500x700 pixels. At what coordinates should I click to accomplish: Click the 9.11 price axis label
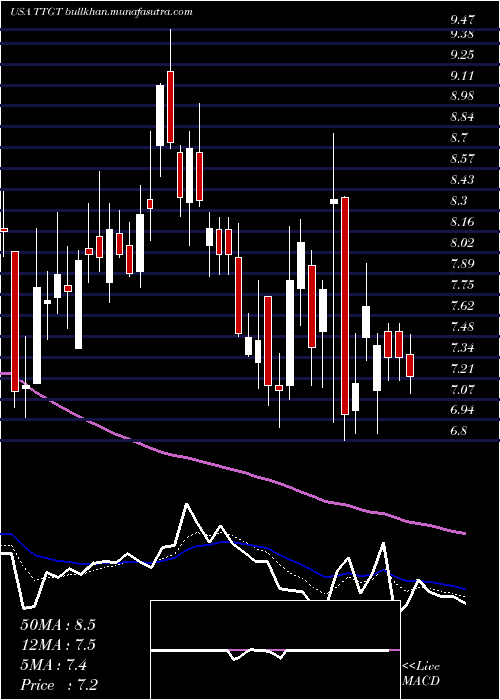(x=462, y=75)
